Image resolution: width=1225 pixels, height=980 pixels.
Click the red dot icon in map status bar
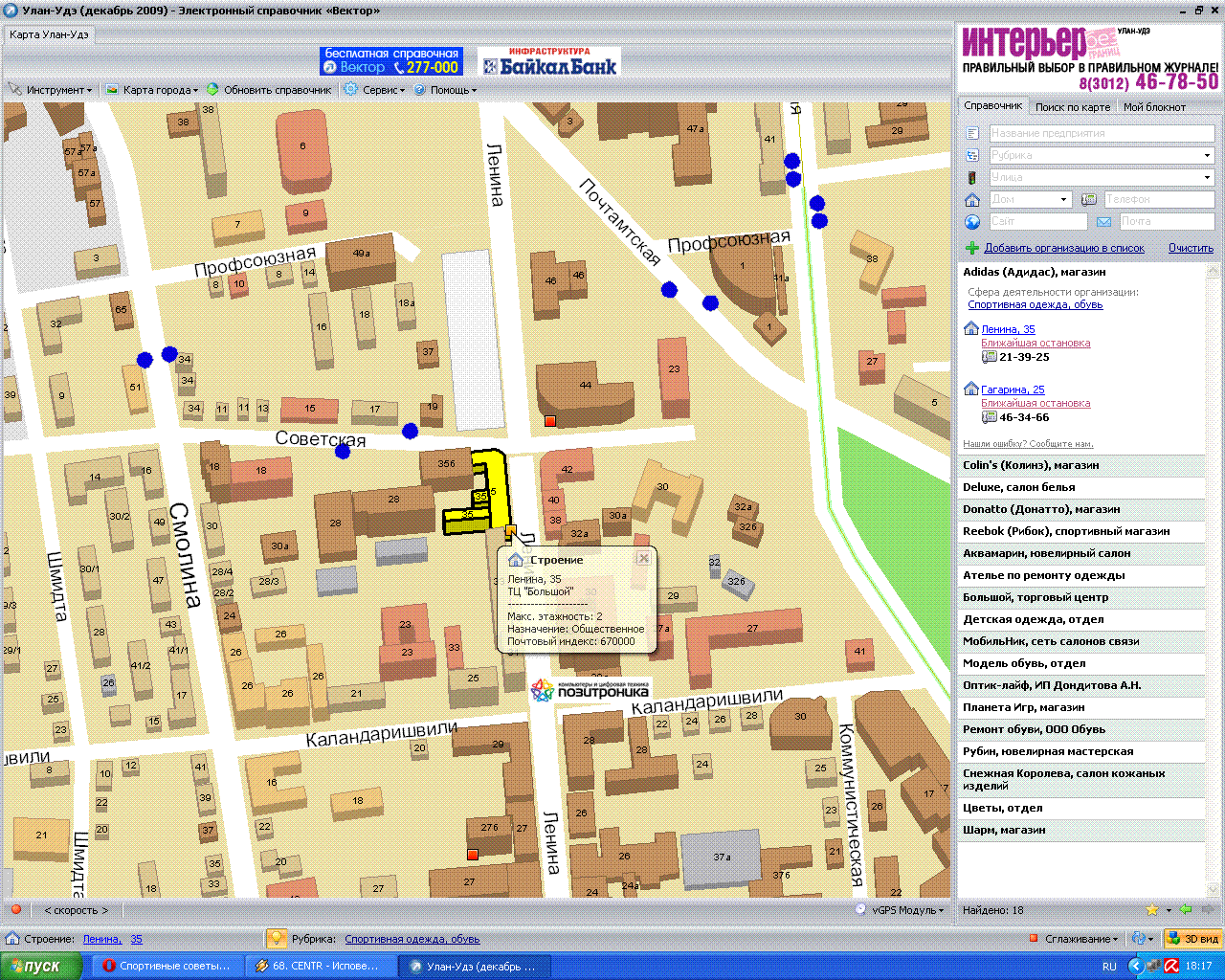pyautogui.click(x=16, y=909)
